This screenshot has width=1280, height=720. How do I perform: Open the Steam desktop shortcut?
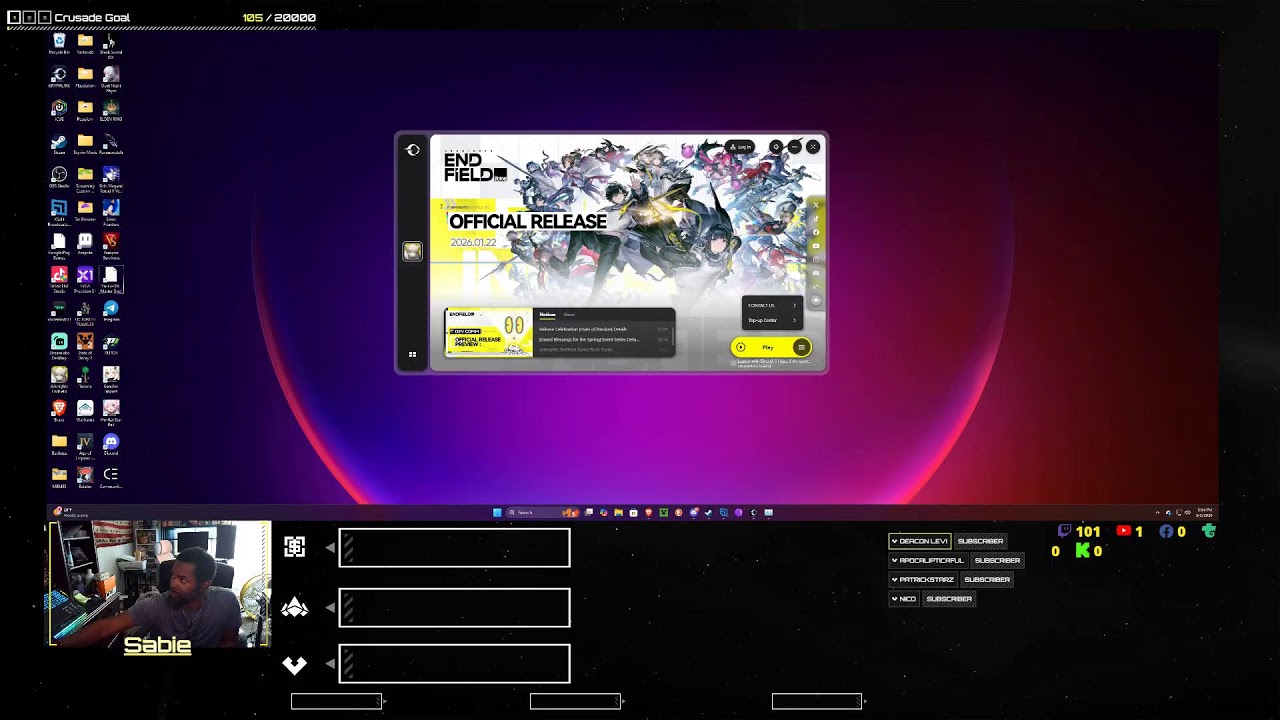tap(59, 145)
